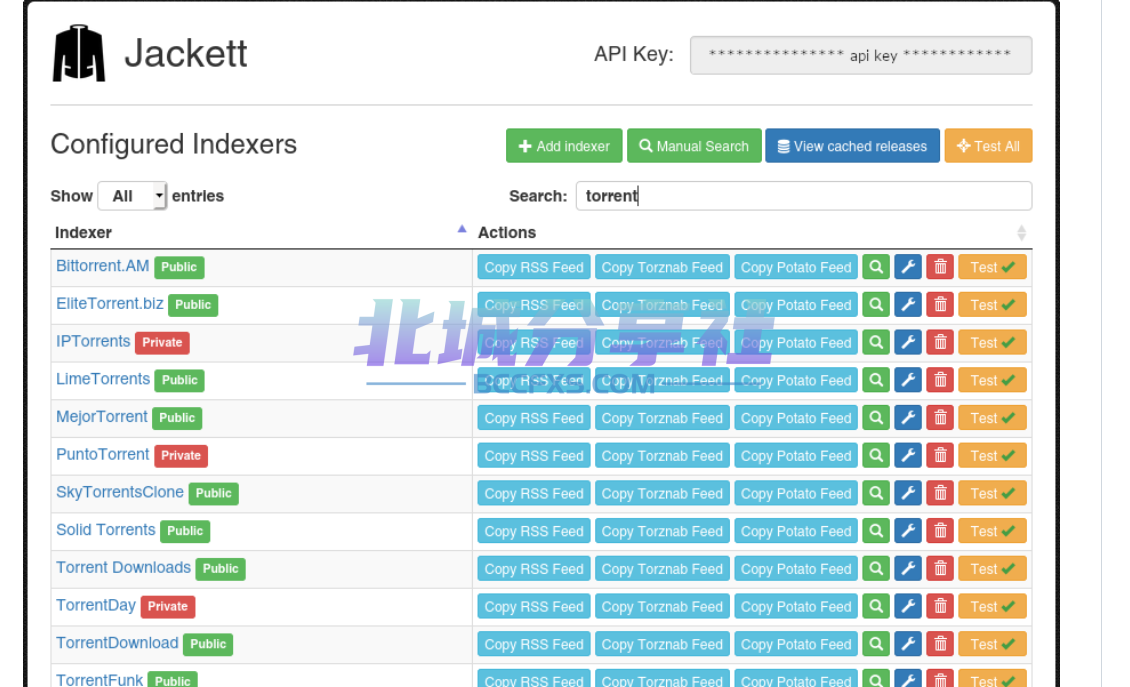Copy Torznab Feed for TorrentDownload

pos(662,644)
